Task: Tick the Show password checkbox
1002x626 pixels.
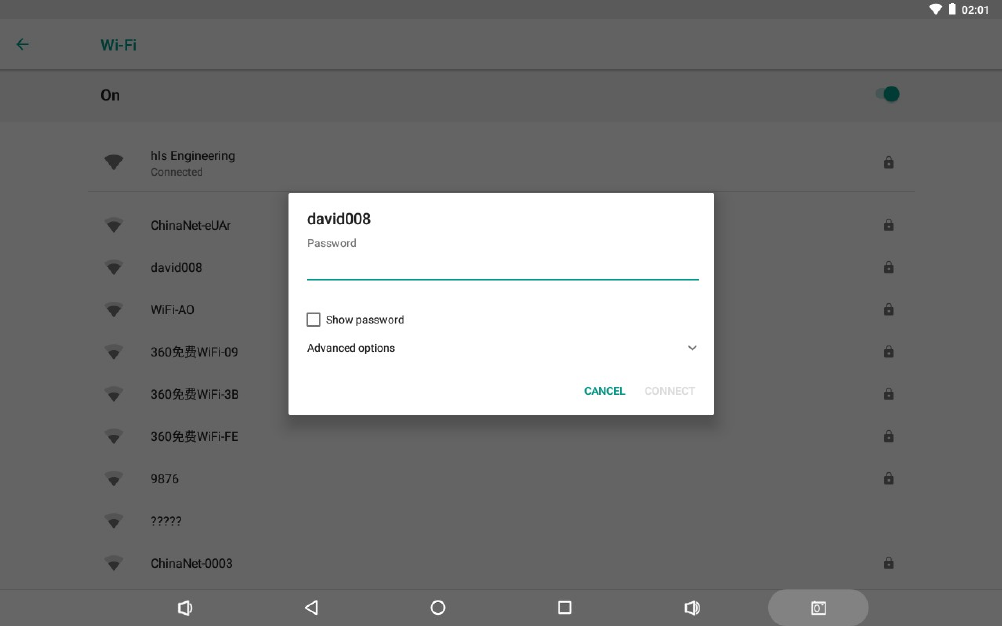Action: pyautogui.click(x=313, y=319)
